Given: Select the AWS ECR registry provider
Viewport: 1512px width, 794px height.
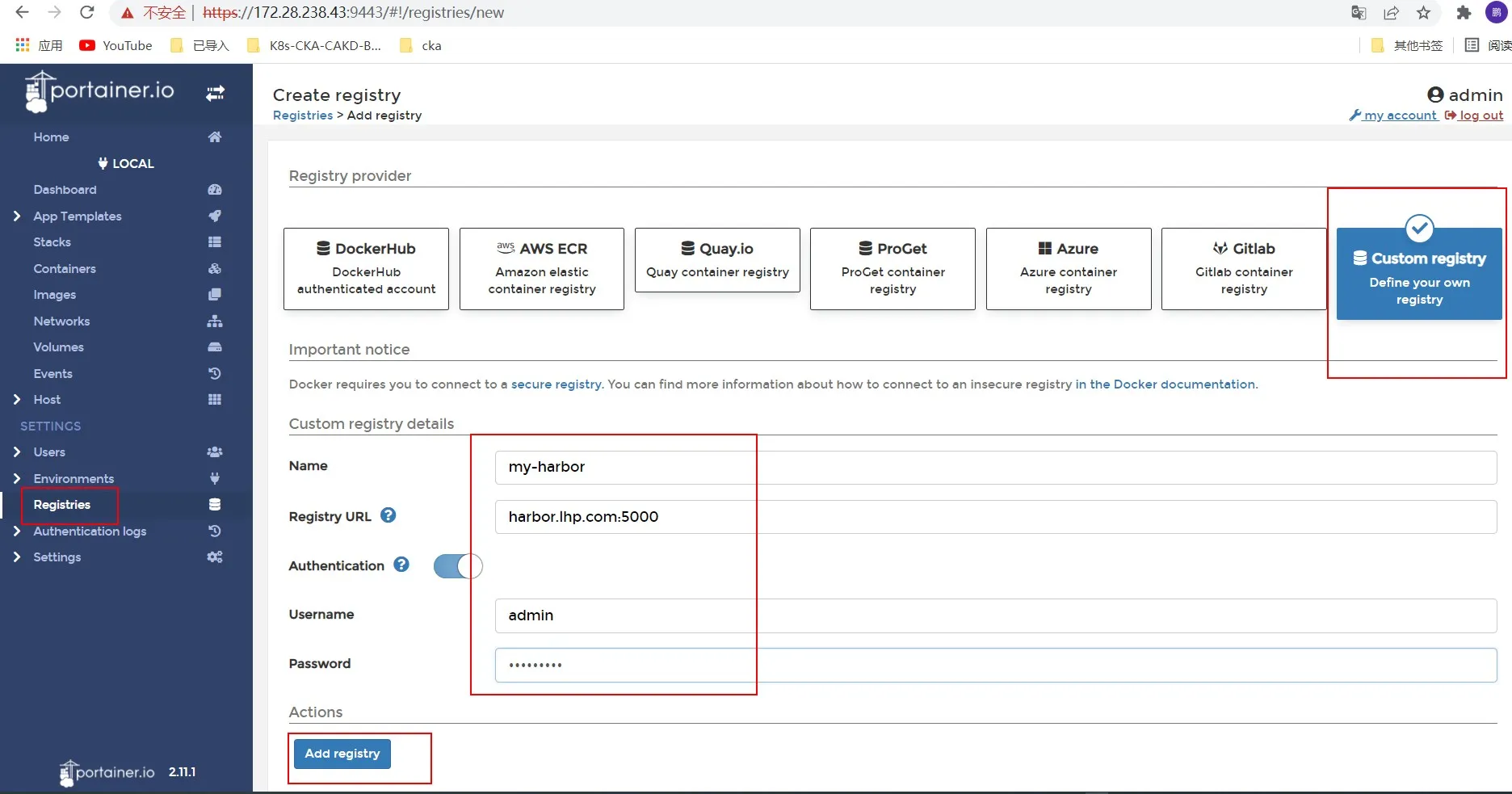Looking at the screenshot, I should pyautogui.click(x=542, y=269).
